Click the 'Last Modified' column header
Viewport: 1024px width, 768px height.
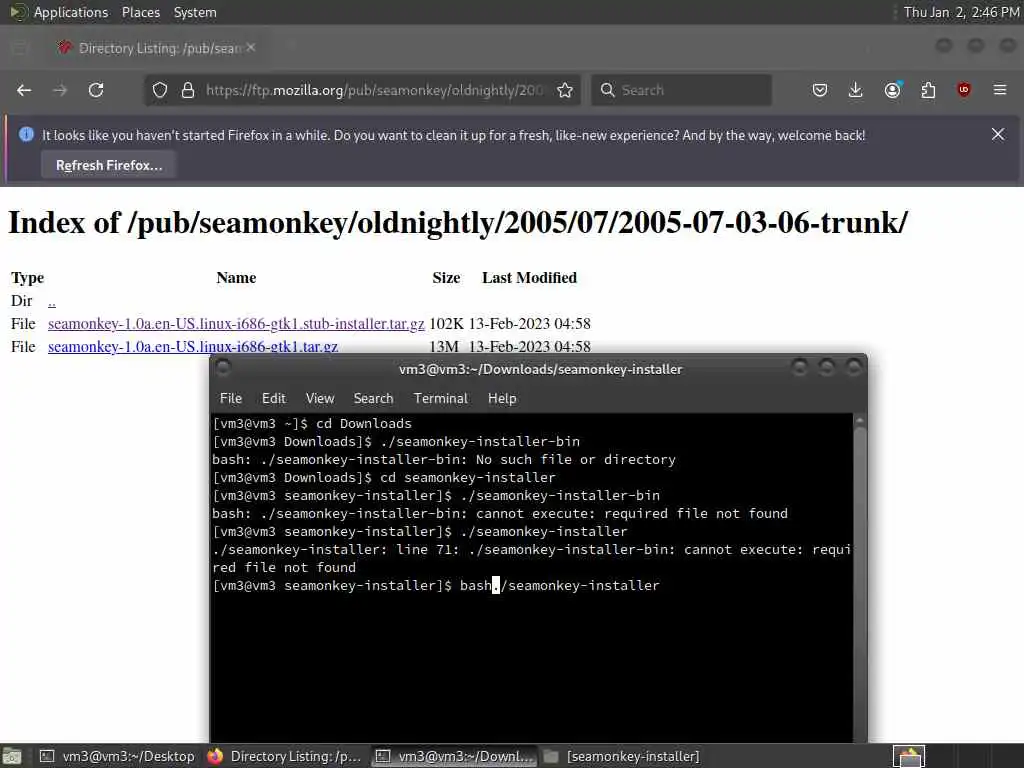(530, 278)
